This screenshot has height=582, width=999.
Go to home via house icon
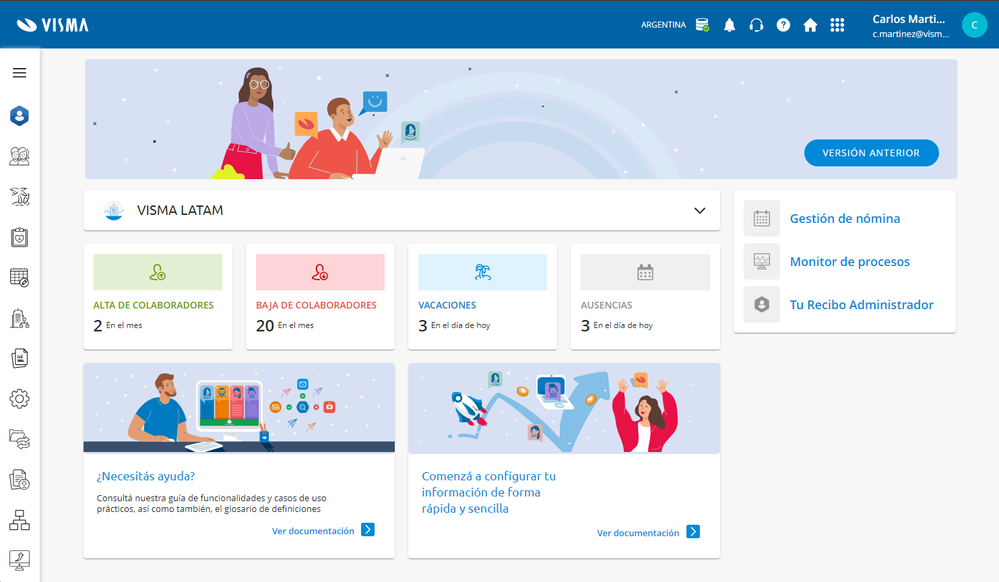click(810, 25)
